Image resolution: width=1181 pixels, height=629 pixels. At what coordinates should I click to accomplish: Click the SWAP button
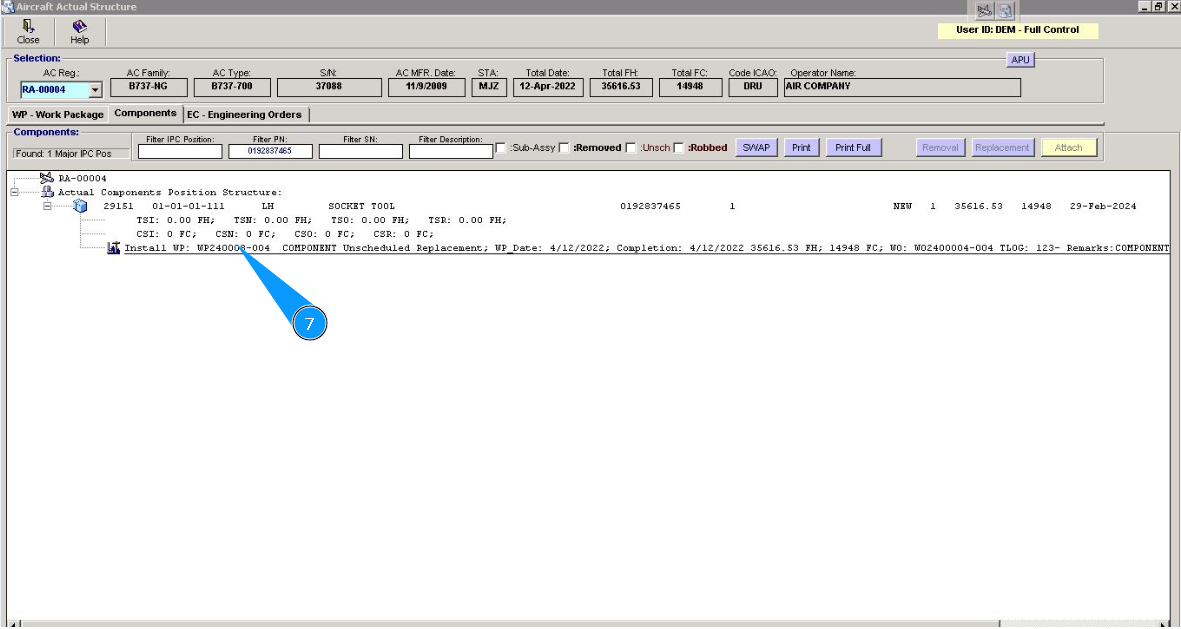point(756,148)
